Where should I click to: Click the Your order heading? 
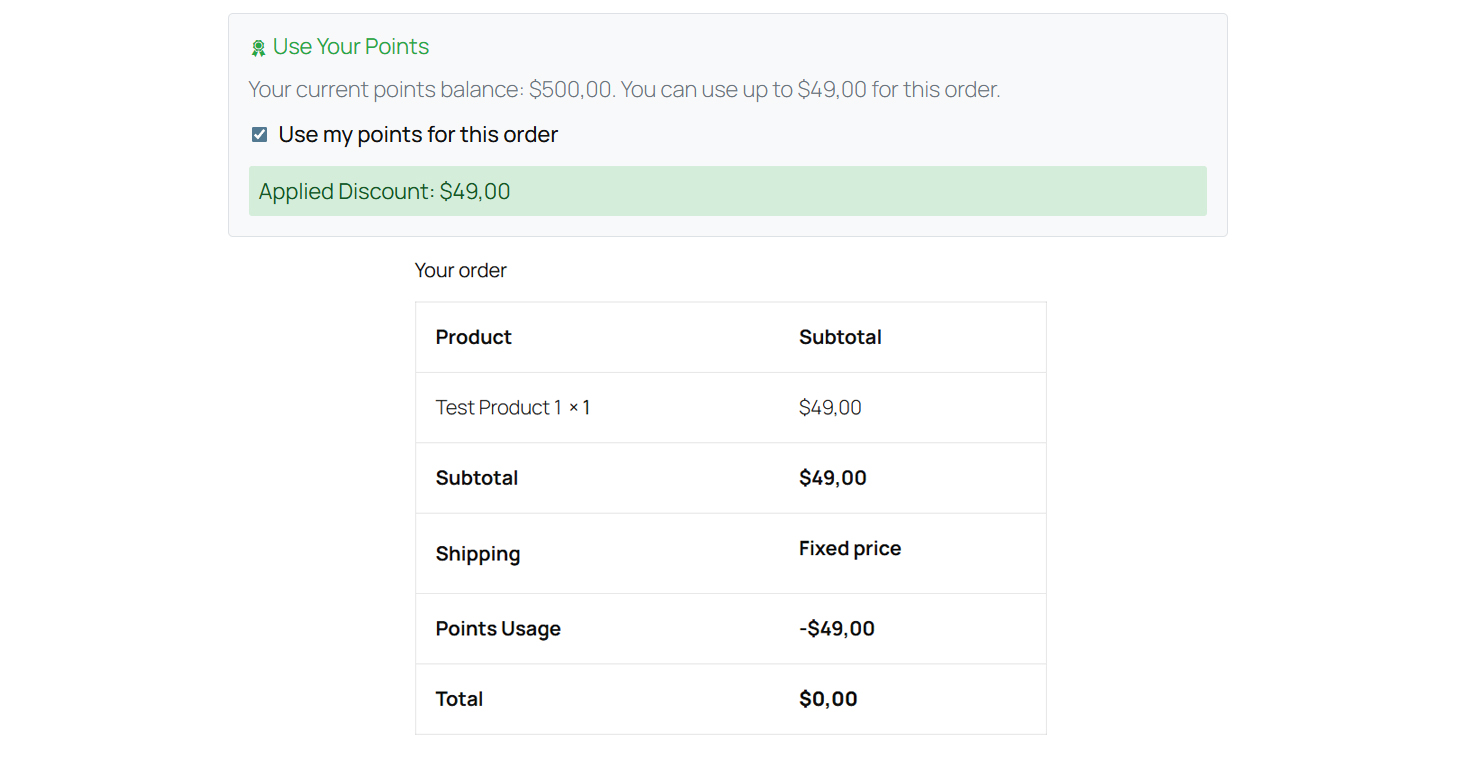coord(460,270)
